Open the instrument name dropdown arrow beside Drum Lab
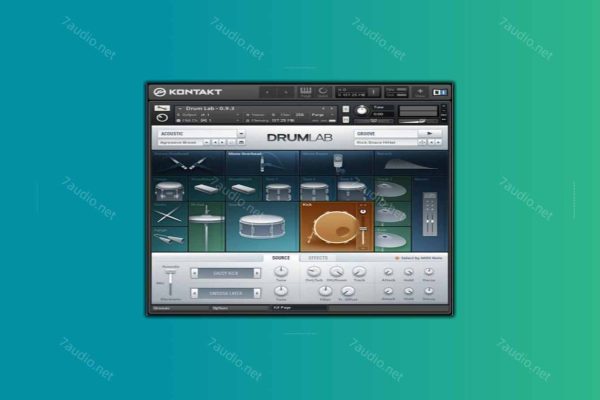 point(180,109)
